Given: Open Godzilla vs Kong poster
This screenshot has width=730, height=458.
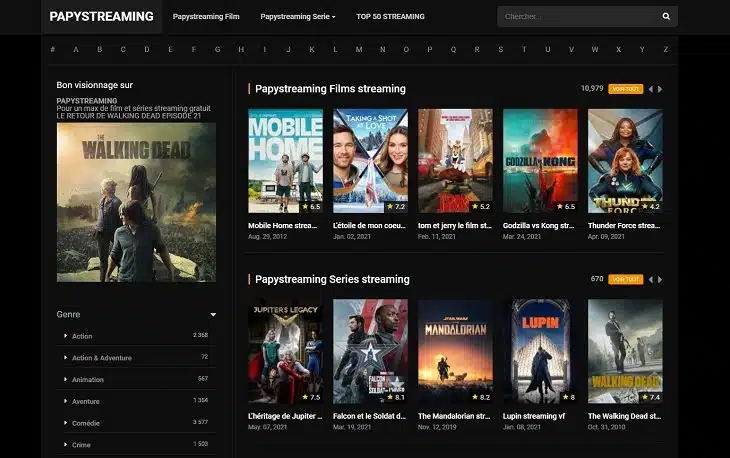Looking at the screenshot, I should click(x=540, y=161).
